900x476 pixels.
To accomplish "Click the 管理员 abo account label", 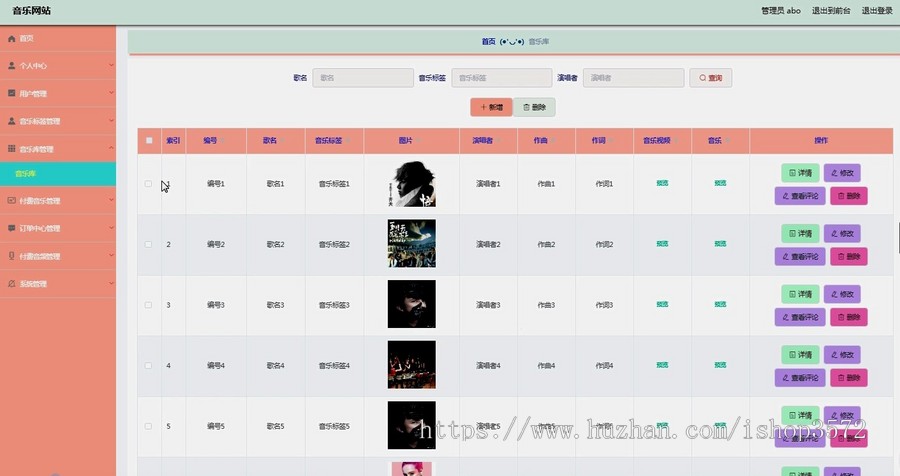I will (781, 10).
